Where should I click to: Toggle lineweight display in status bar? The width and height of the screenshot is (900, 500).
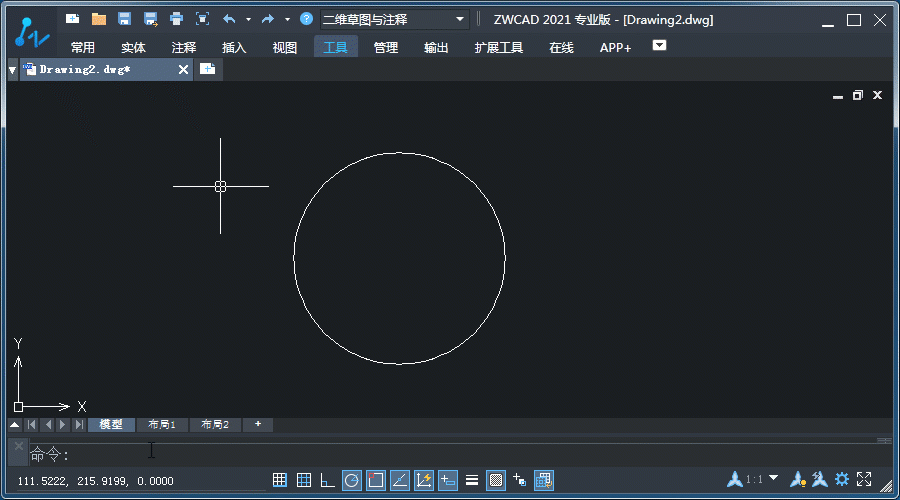472,480
